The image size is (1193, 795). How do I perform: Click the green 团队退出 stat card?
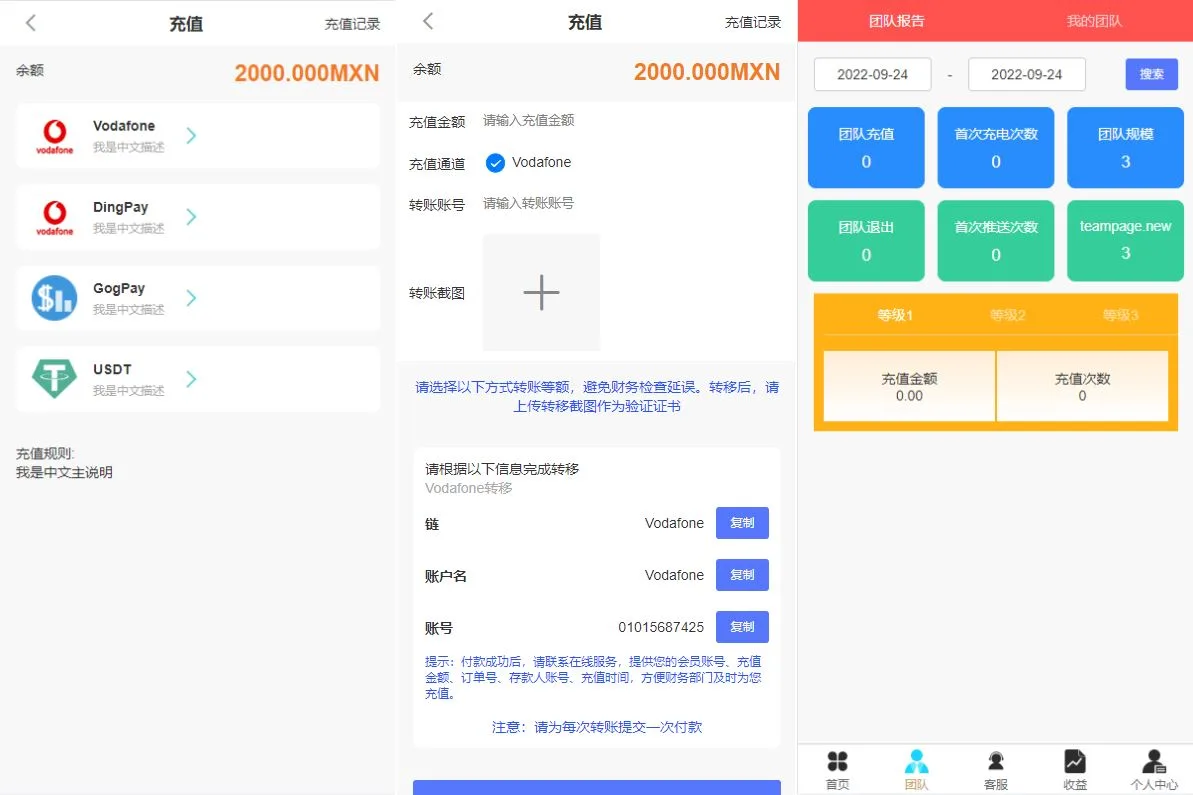pos(866,240)
